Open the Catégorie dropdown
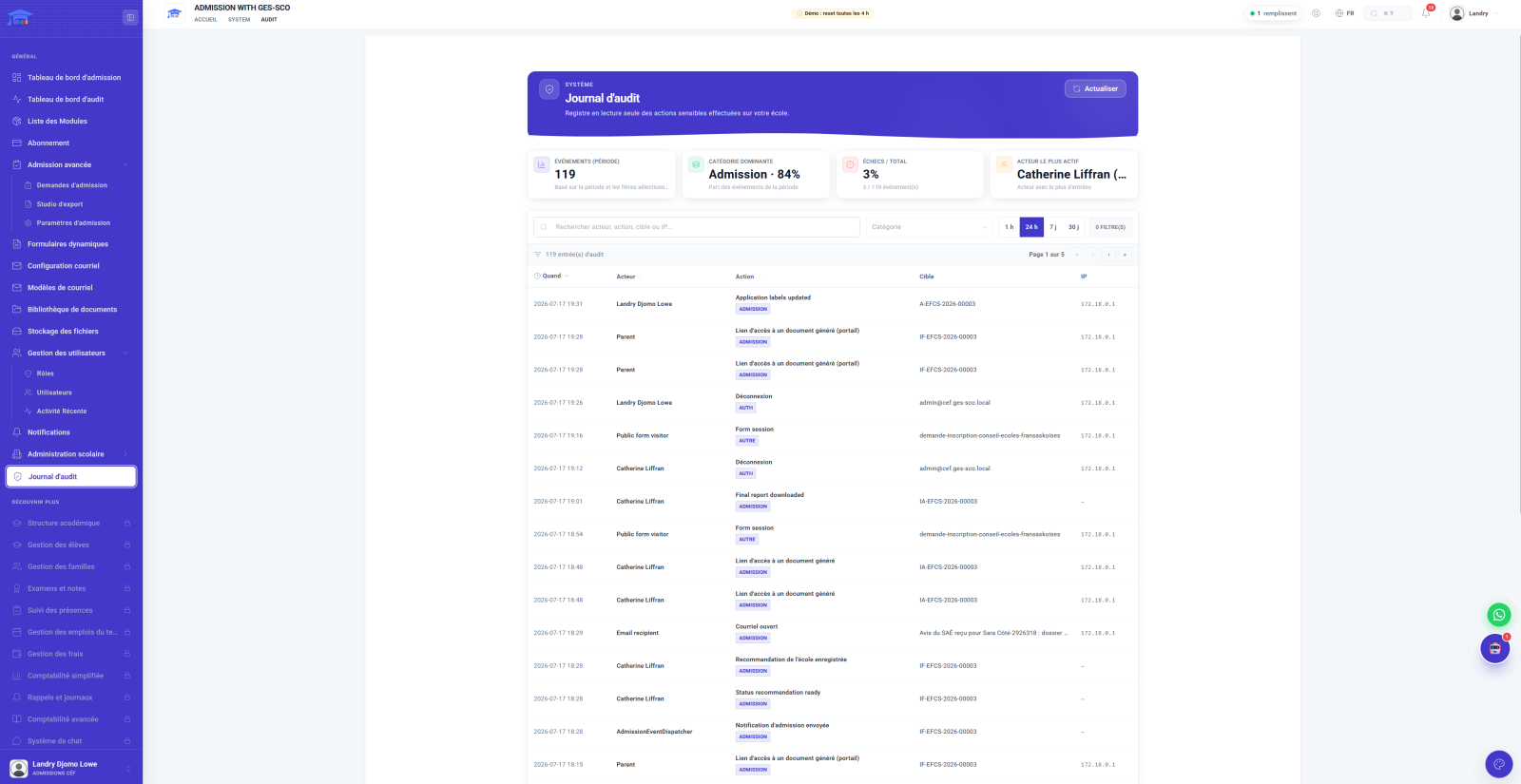The height and width of the screenshot is (784, 1521). pyautogui.click(x=929, y=227)
